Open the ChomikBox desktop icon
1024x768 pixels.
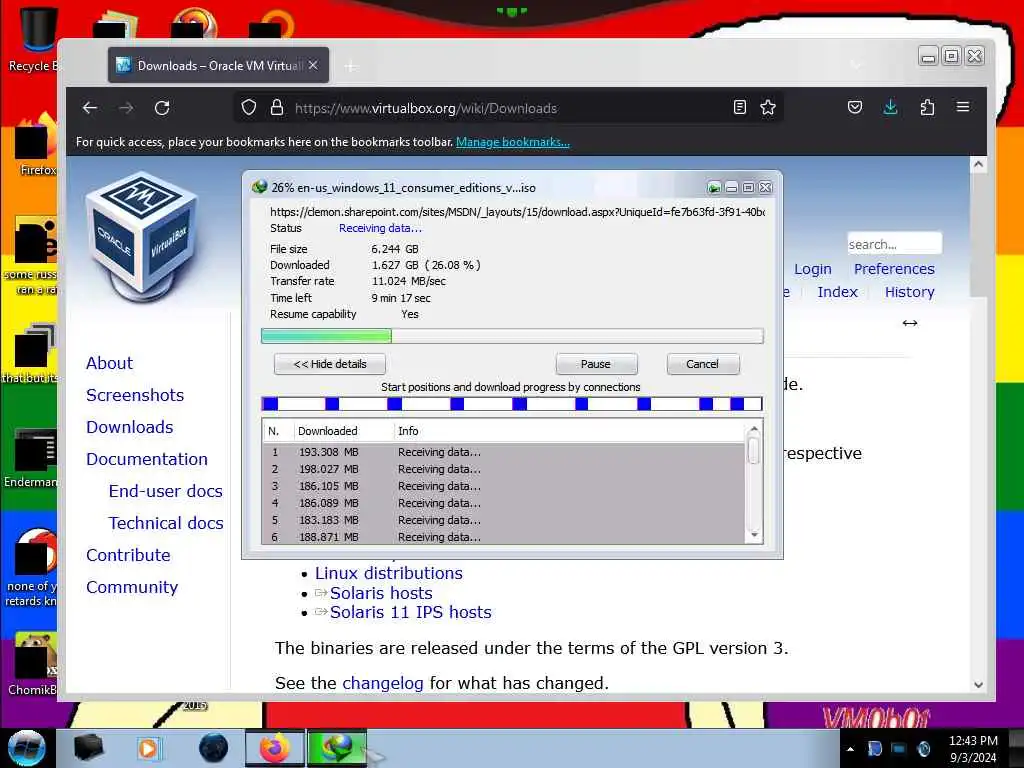[33, 664]
